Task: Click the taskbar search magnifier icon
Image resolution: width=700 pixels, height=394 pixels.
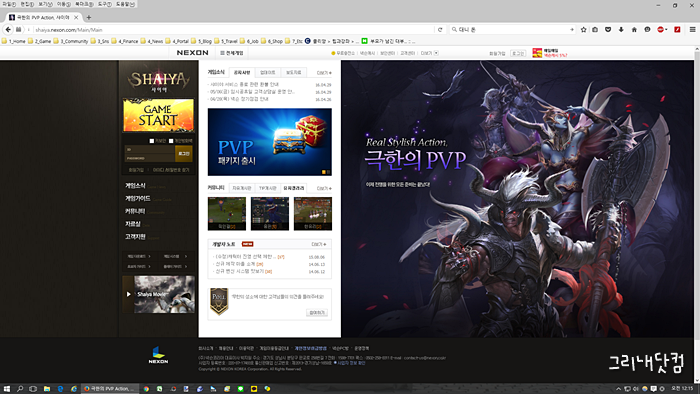Action: tap(20, 389)
